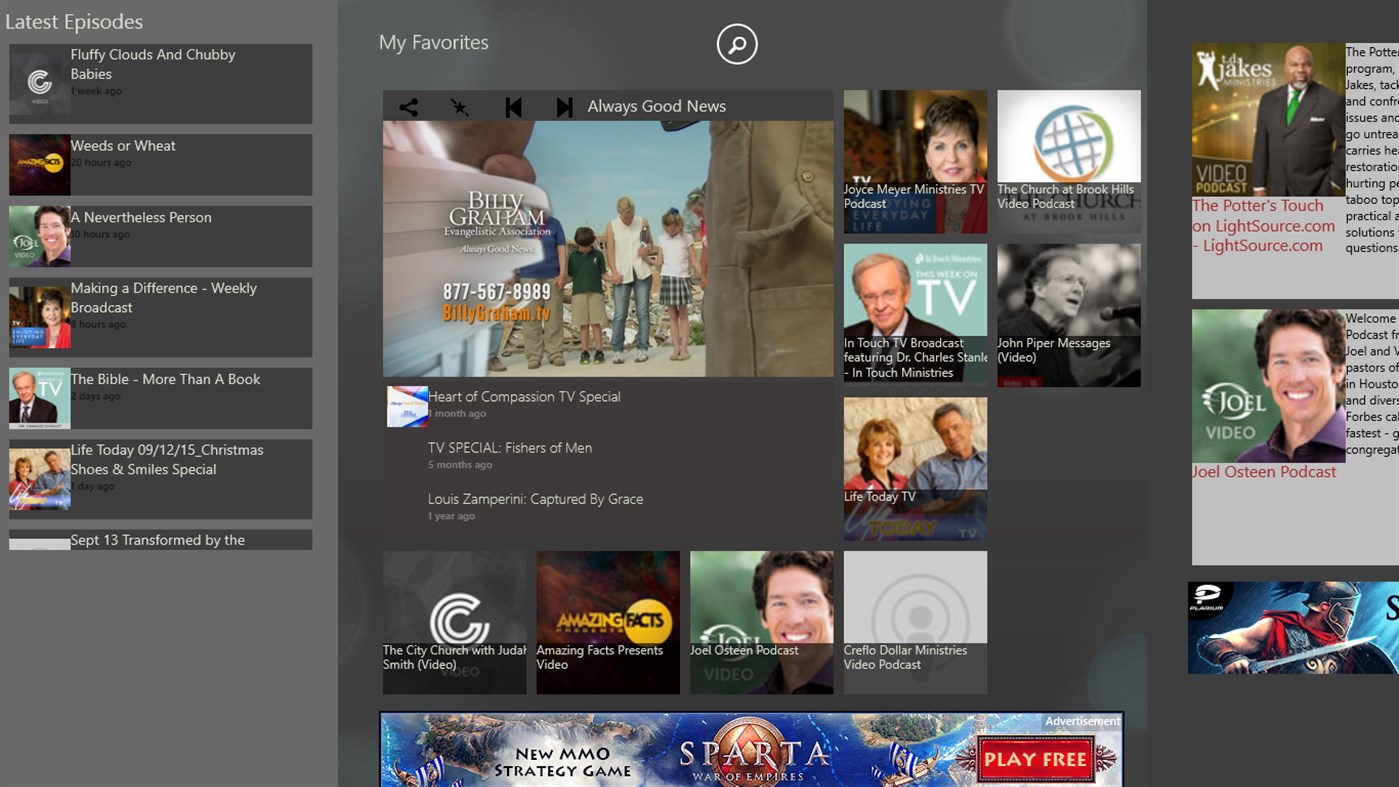
Task: Select the Life Today TV favorite tile
Action: click(914, 468)
